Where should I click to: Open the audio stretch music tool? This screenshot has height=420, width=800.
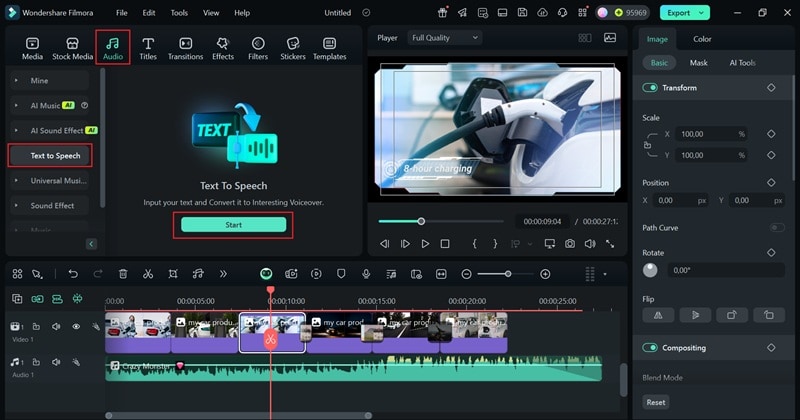(x=198, y=274)
